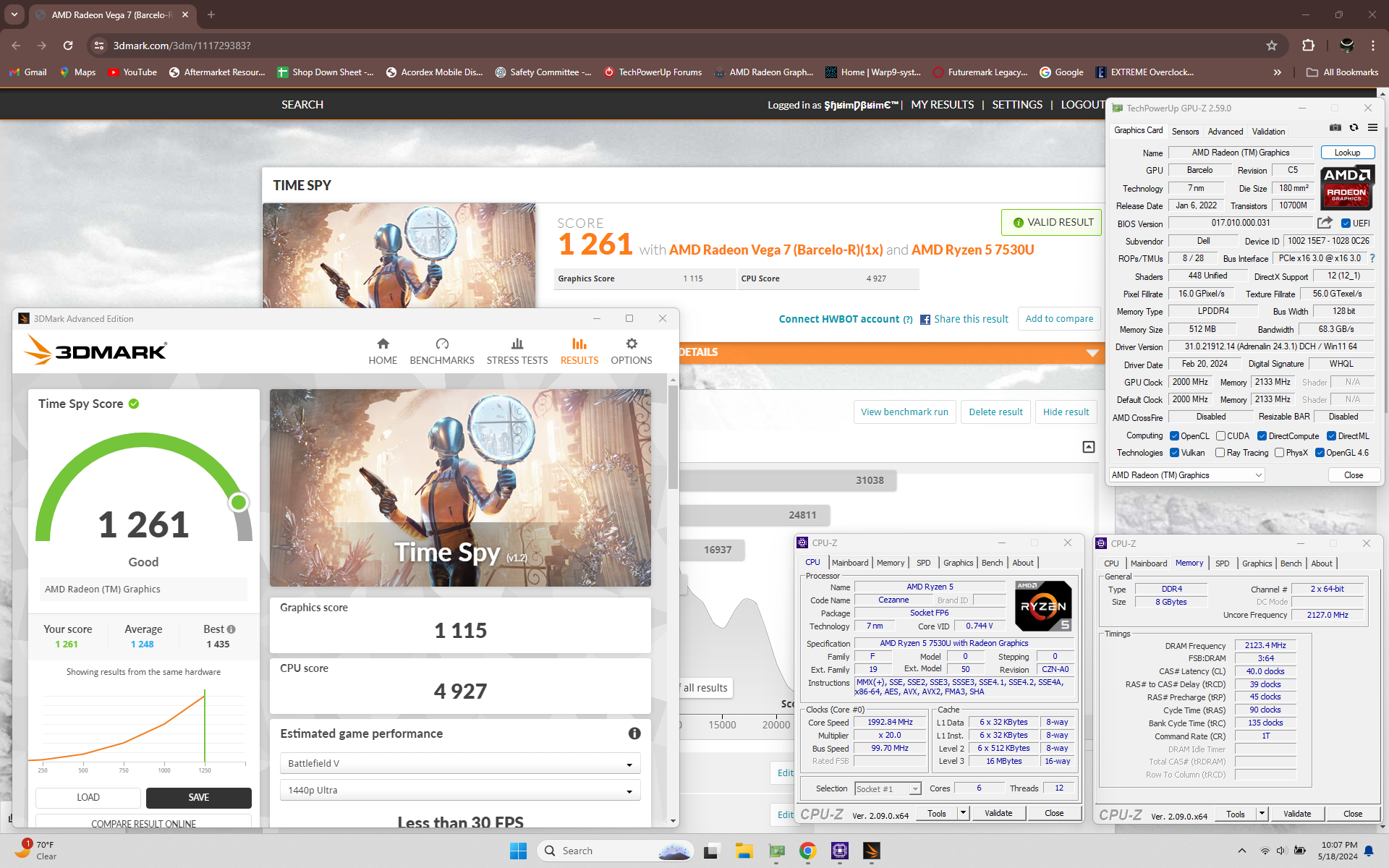Click the LOAD button in 3DMark

pos(88,797)
